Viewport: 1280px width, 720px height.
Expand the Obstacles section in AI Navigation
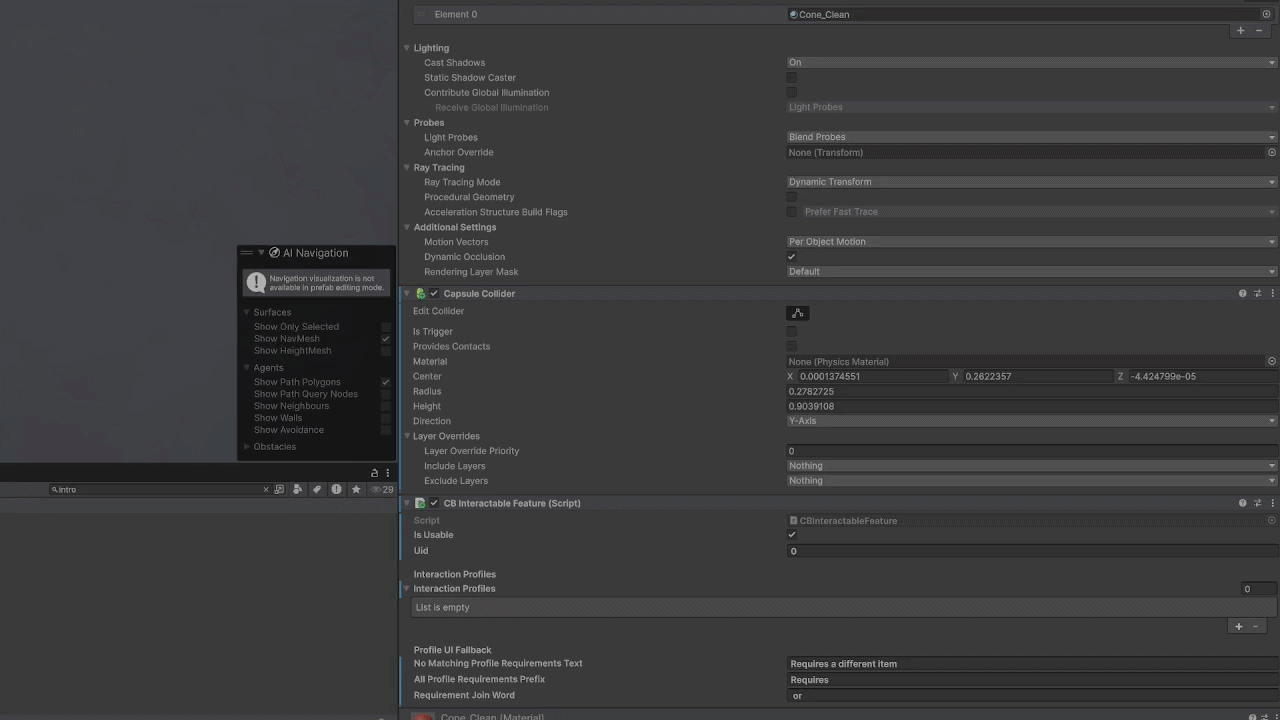(x=247, y=447)
